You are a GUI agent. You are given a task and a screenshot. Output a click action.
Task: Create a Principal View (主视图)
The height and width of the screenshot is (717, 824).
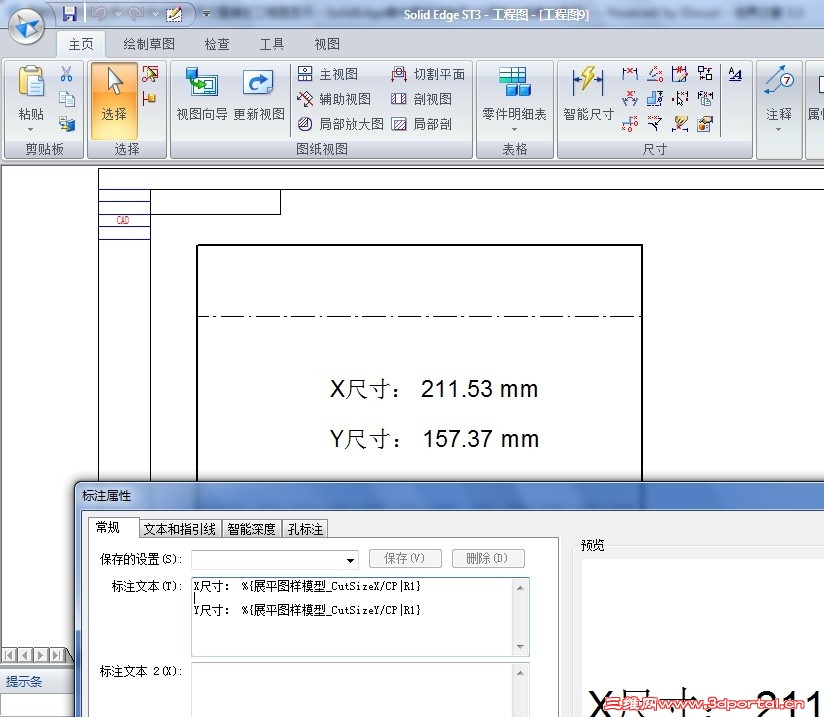[327, 74]
